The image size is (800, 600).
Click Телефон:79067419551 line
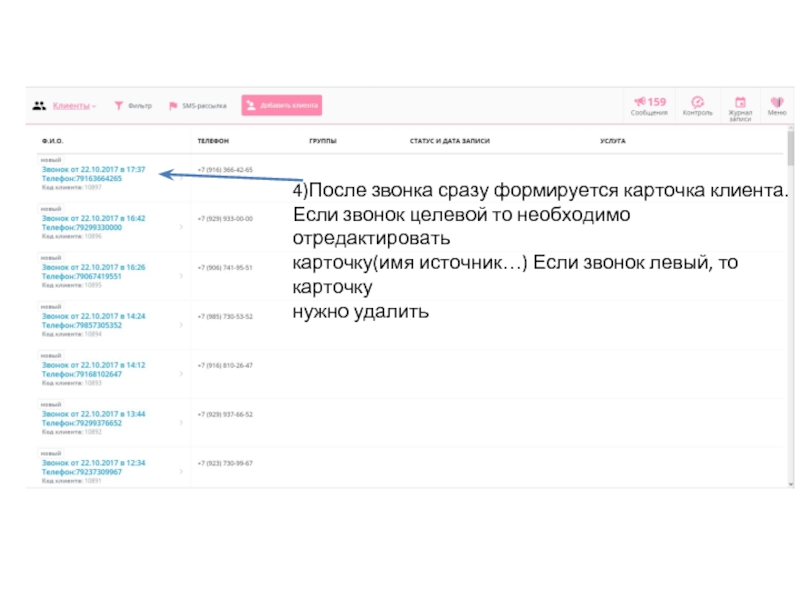point(82,277)
